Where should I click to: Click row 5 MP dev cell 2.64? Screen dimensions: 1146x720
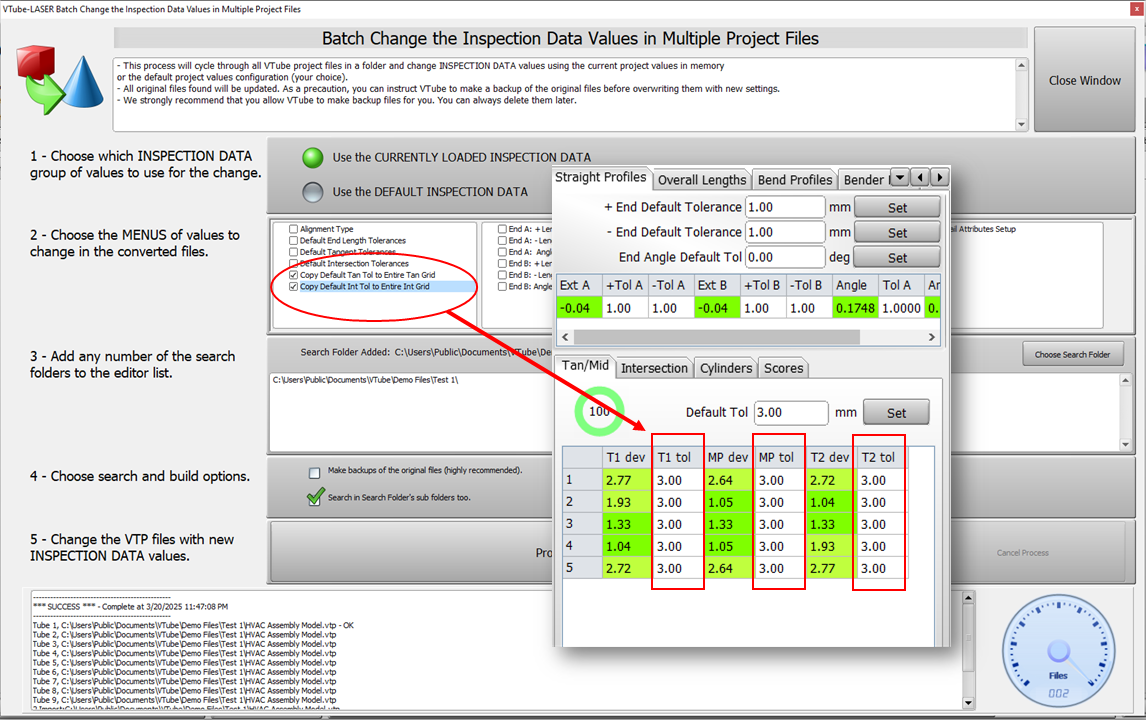729,568
